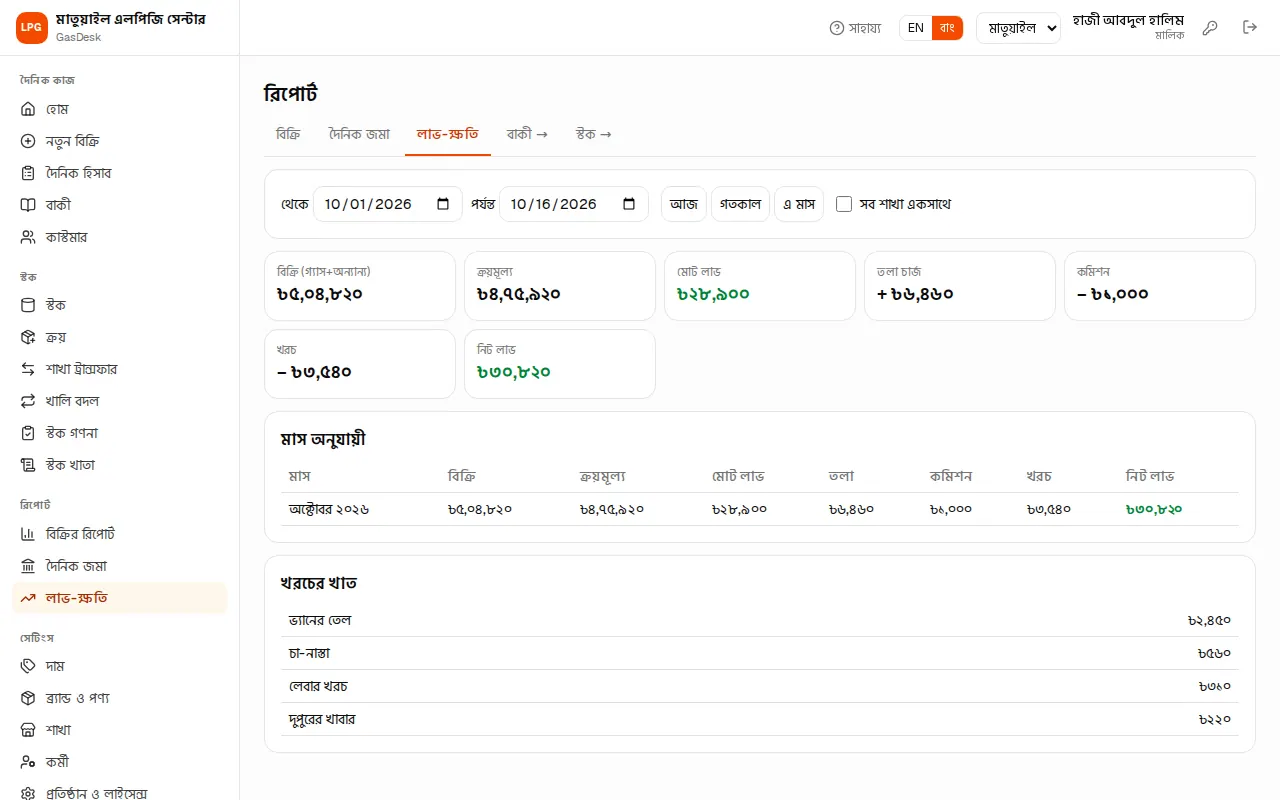Tick the সব শাখা একসাথে checkbox

(x=844, y=204)
